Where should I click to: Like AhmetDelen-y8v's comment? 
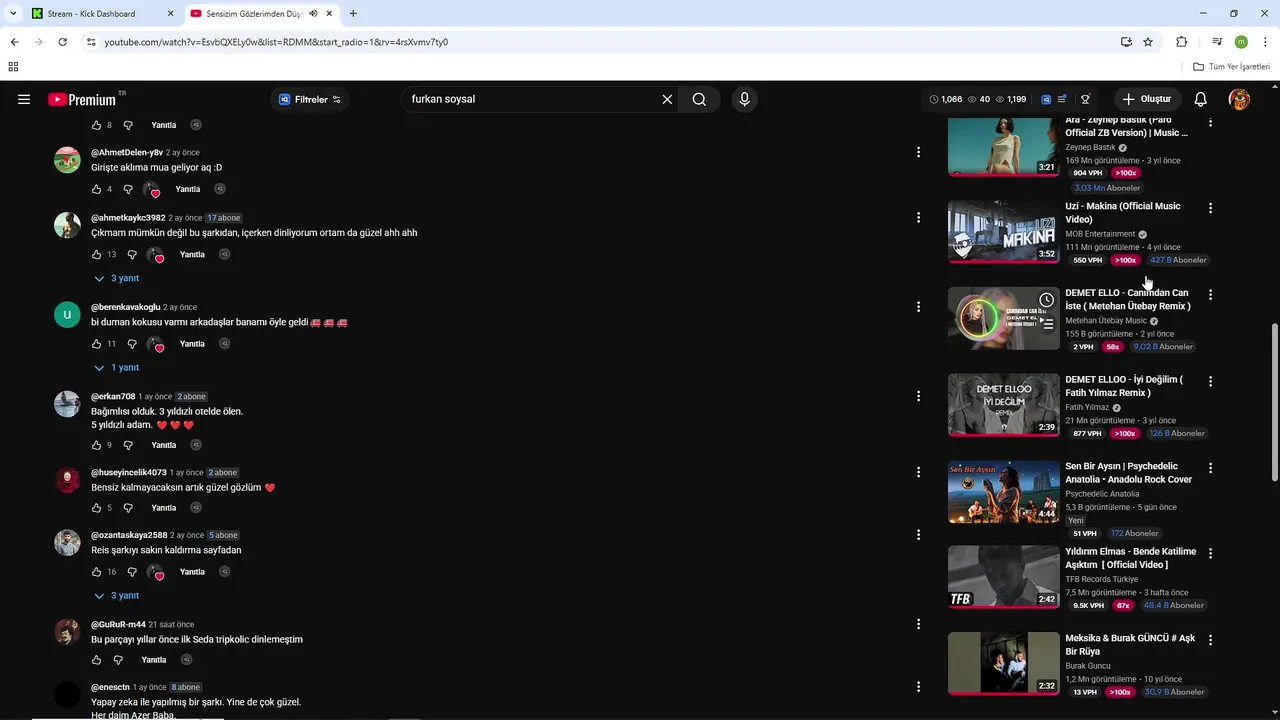coord(96,189)
